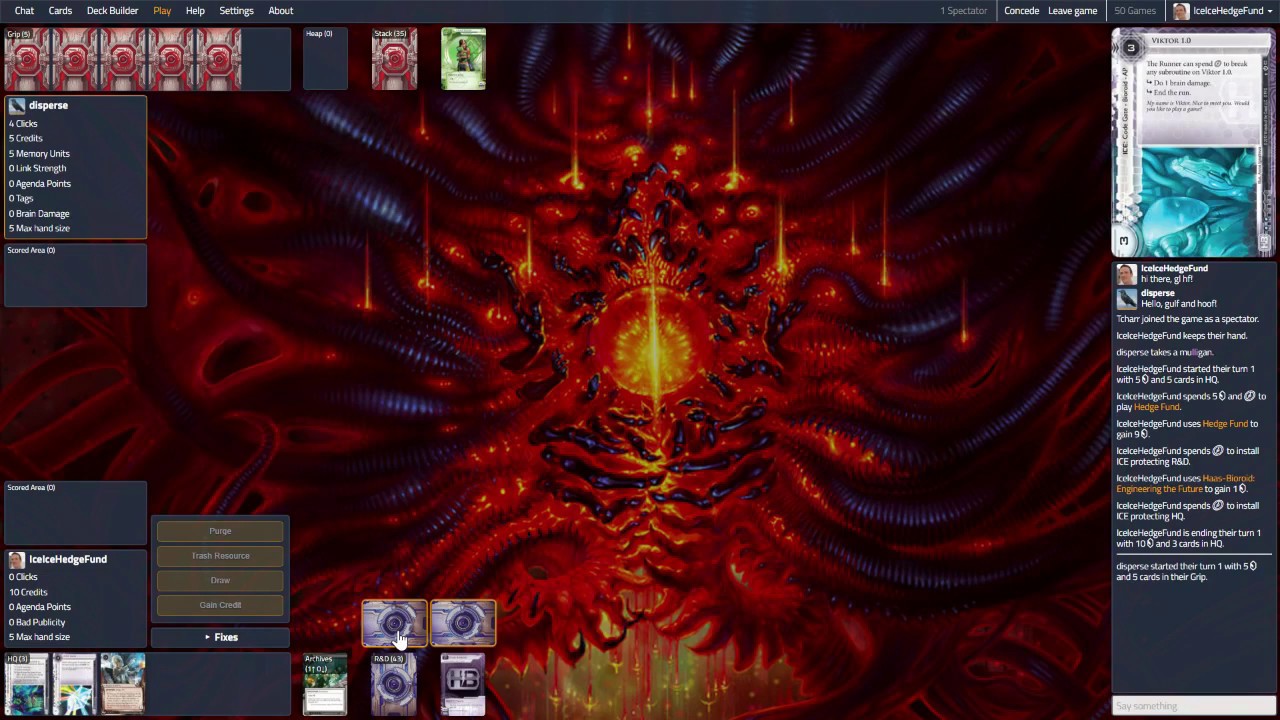Click the '0 Tags' stat
Viewport: 1280px width, 720px height.
[21, 199]
